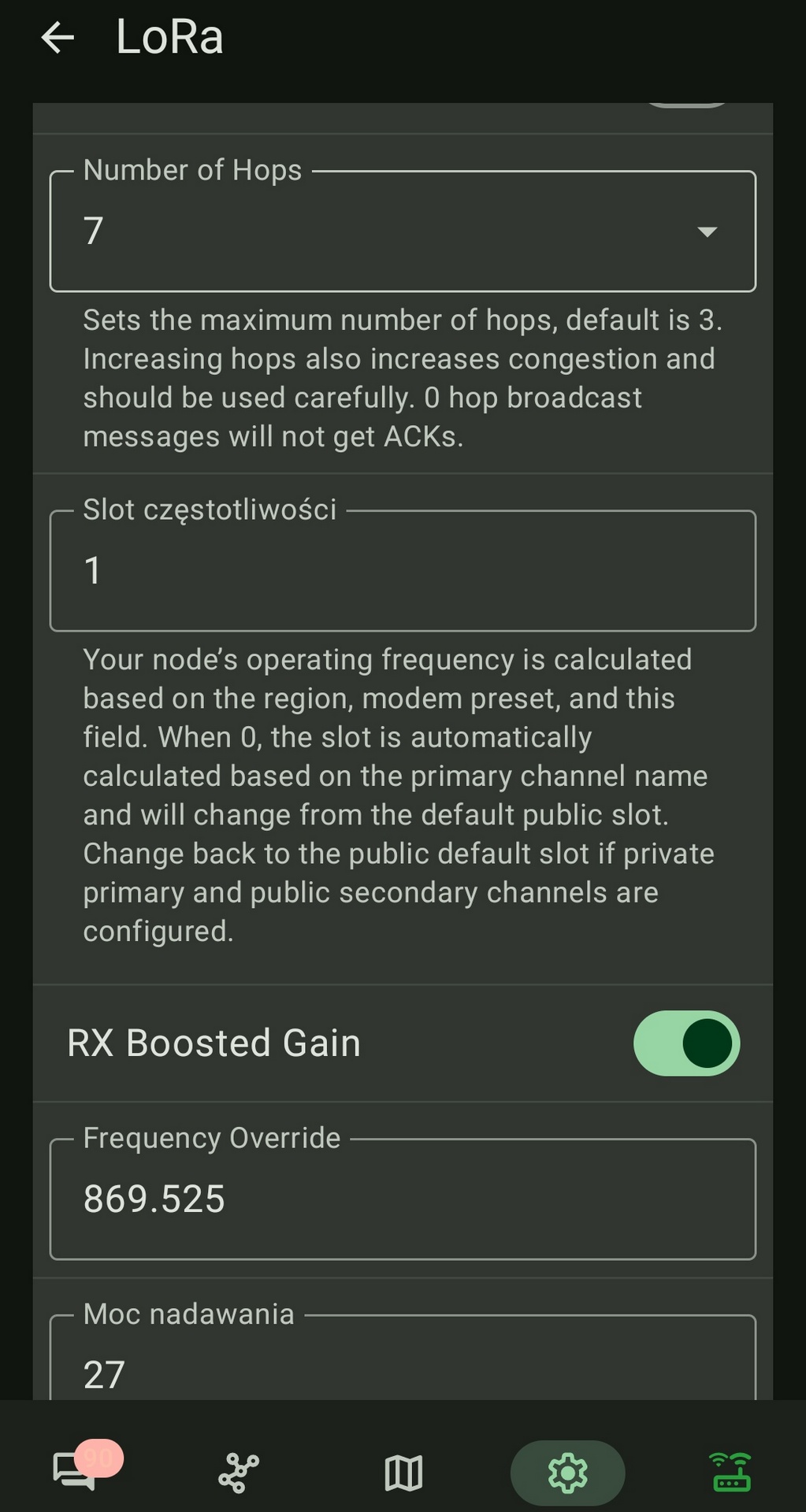Edit the Frequency Override value 869.525

[x=402, y=1199]
